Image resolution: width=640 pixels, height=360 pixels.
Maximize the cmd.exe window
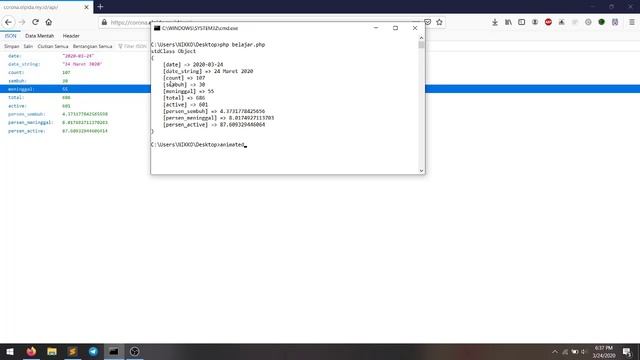[x=395, y=28]
